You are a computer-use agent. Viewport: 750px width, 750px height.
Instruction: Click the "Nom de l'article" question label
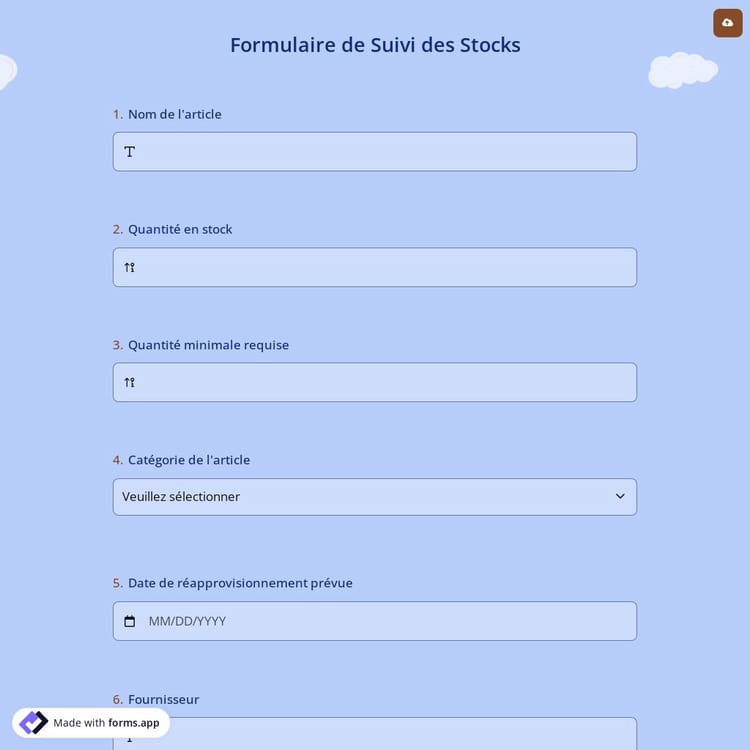click(x=174, y=114)
